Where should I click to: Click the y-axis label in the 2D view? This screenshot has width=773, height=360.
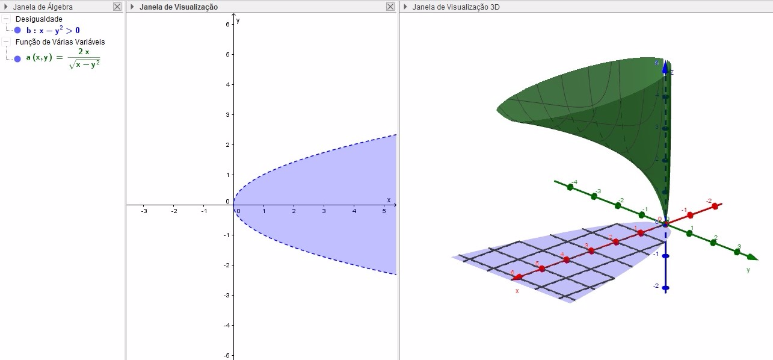(238, 21)
